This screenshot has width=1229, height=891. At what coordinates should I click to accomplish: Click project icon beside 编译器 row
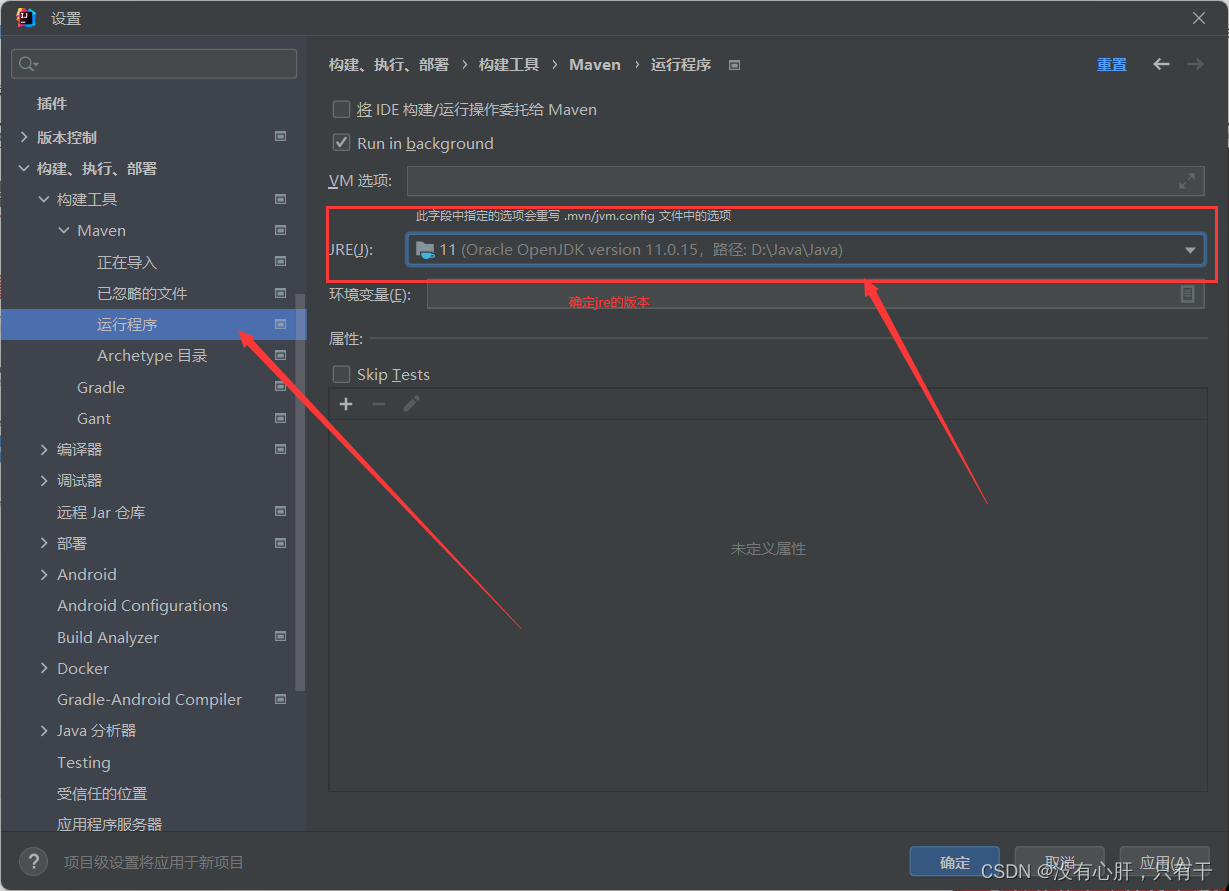(x=281, y=449)
